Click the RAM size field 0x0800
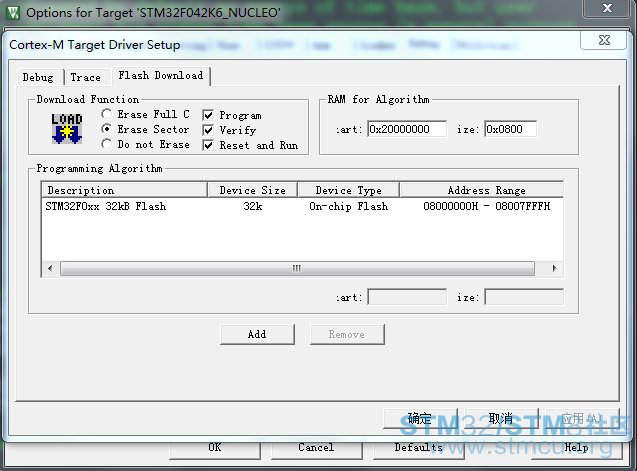 (x=510, y=129)
